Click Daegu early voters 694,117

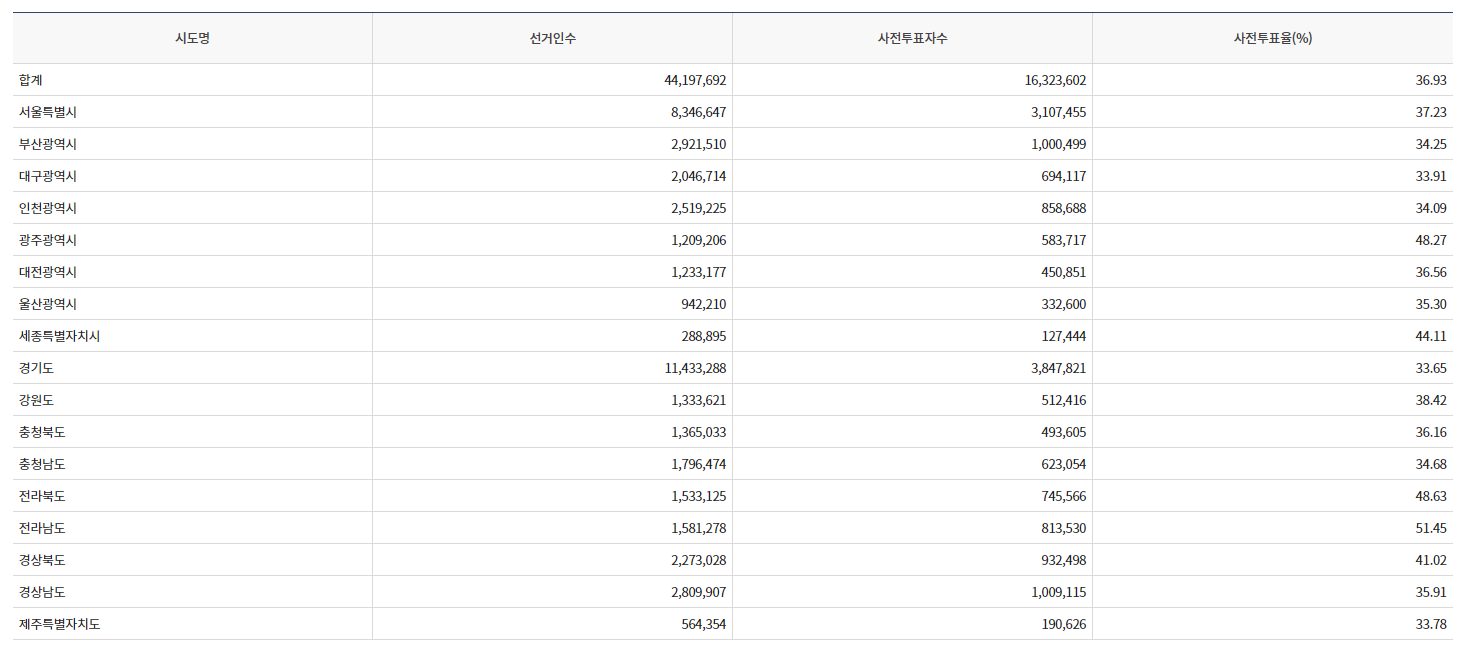click(x=1064, y=176)
